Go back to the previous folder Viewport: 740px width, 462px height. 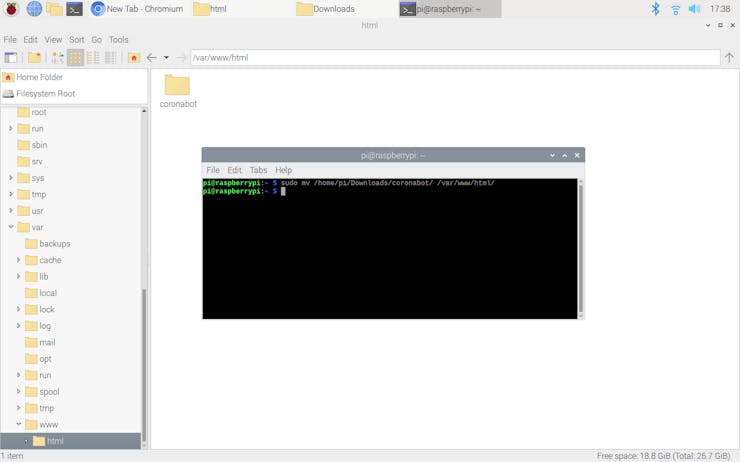[151, 58]
